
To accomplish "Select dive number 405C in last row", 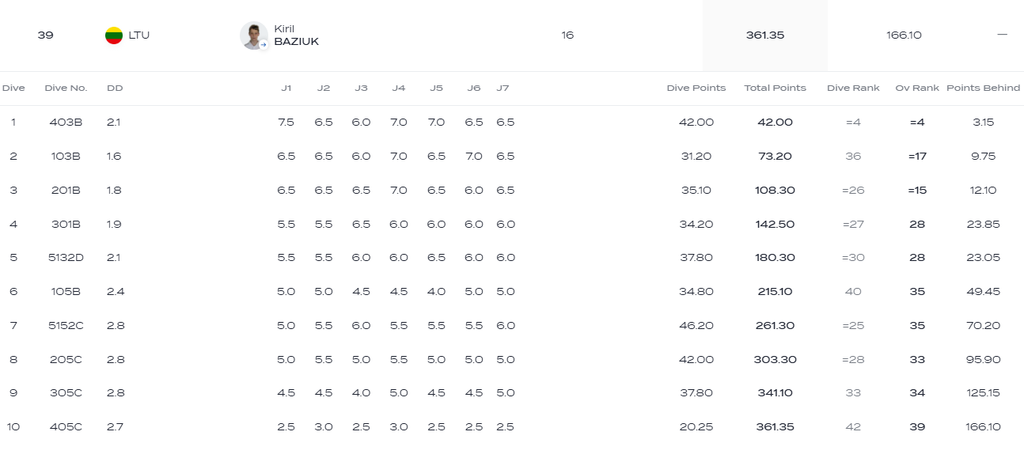I will point(66,427).
